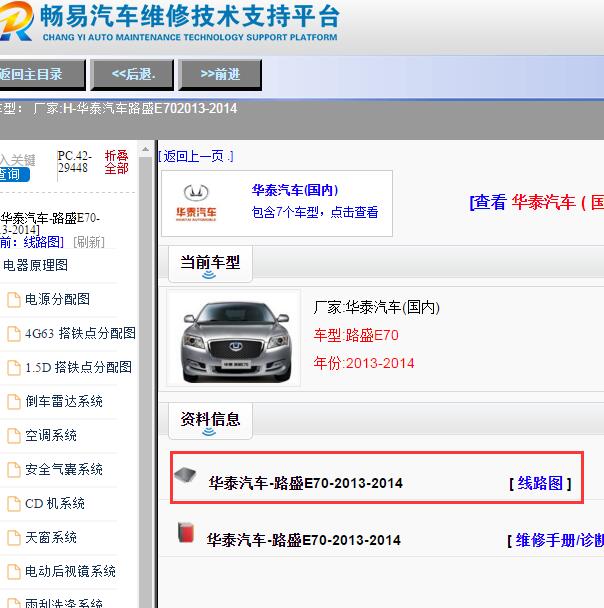Click document icon next to 电源分配图

pyautogui.click(x=14, y=300)
